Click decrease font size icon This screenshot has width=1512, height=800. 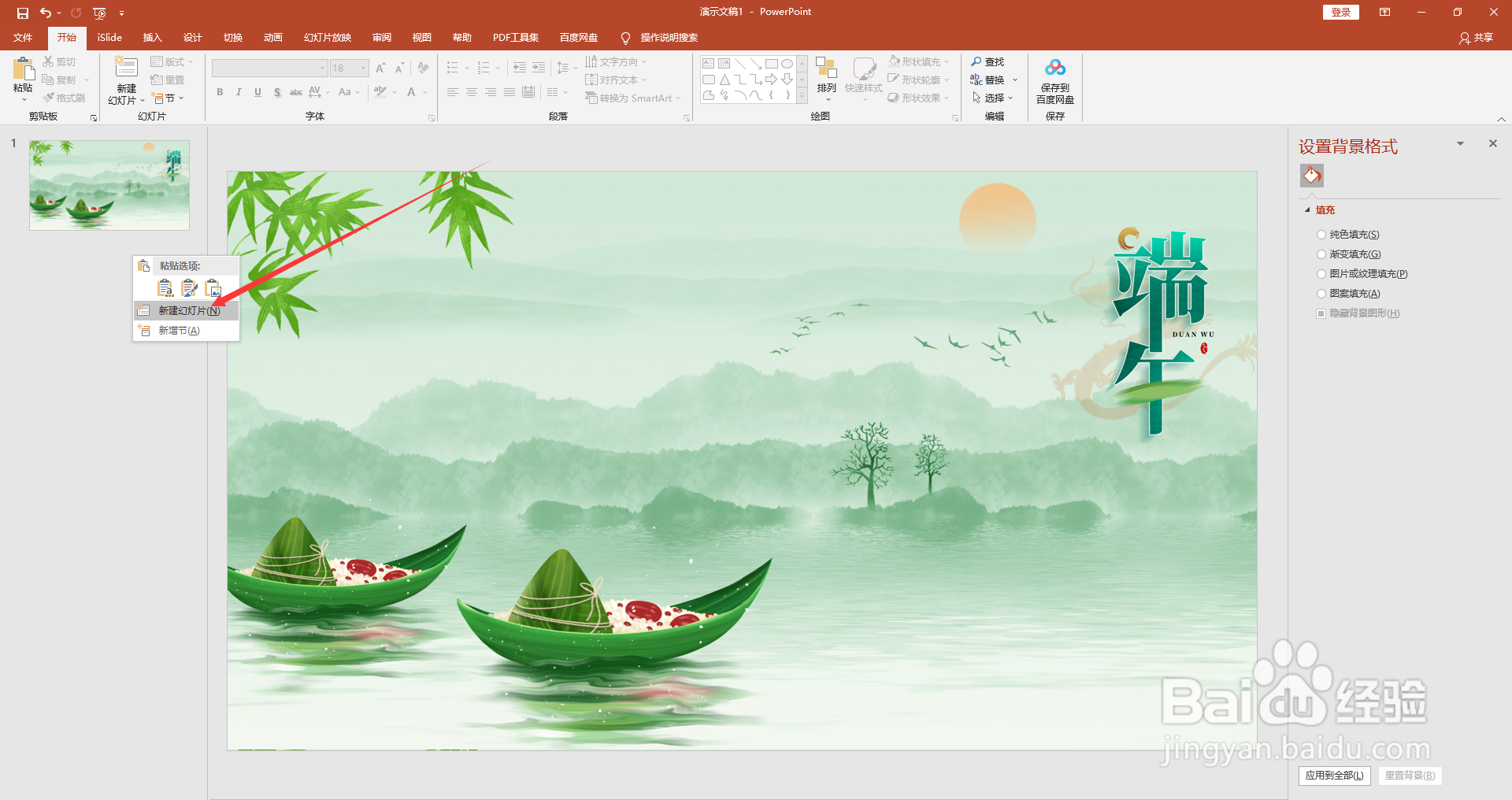coord(399,69)
